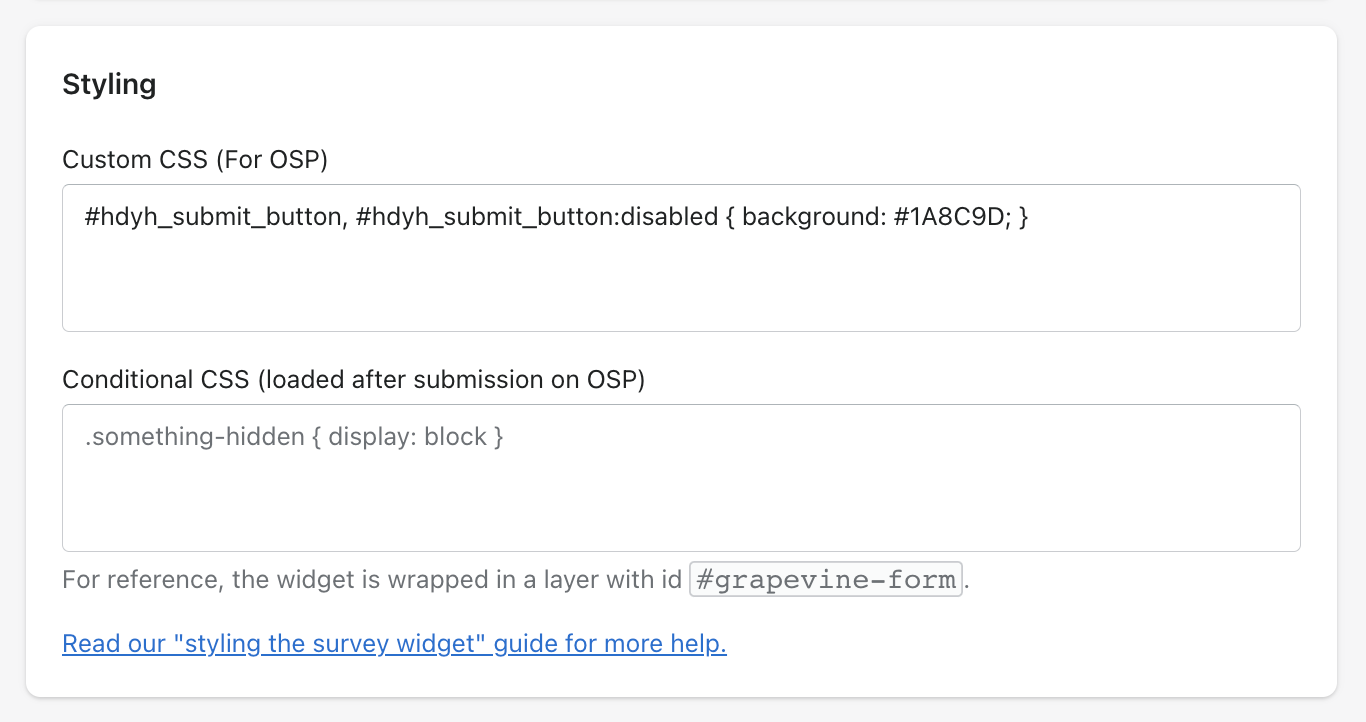Click the "Custom CSS (For OSP)" label
The height and width of the screenshot is (722, 1366).
click(195, 159)
